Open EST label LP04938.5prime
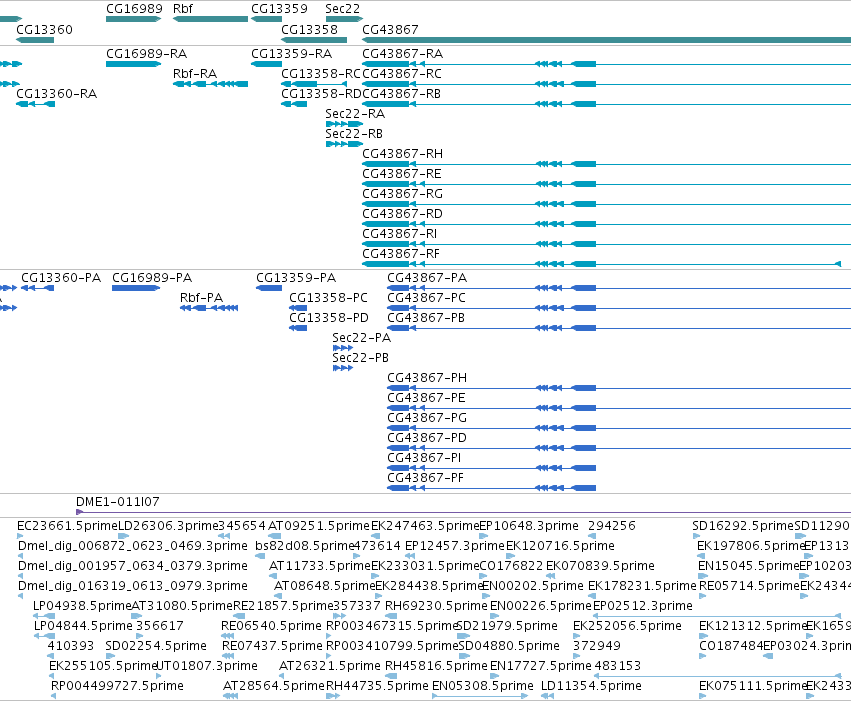The width and height of the screenshot is (851, 701). pos(82,607)
